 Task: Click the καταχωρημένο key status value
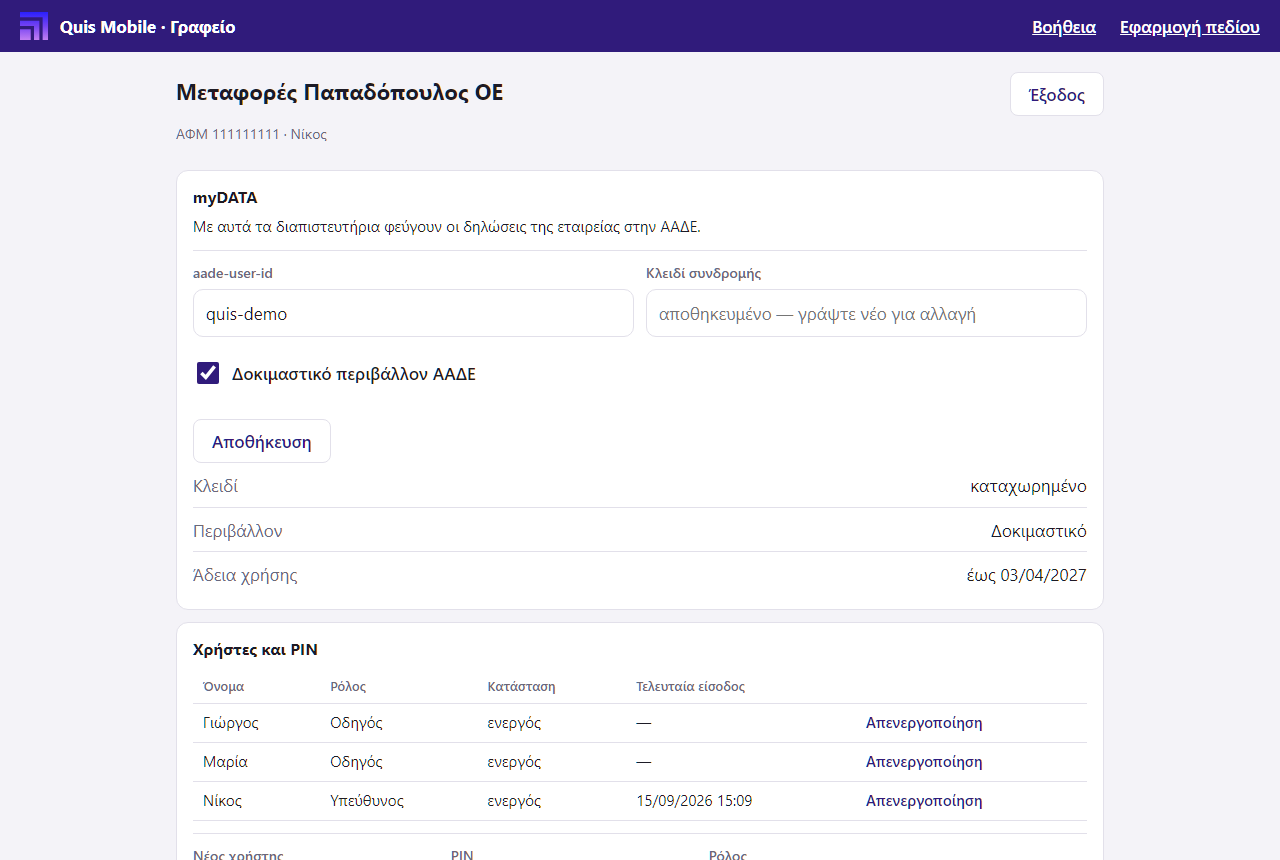[x=1028, y=487]
